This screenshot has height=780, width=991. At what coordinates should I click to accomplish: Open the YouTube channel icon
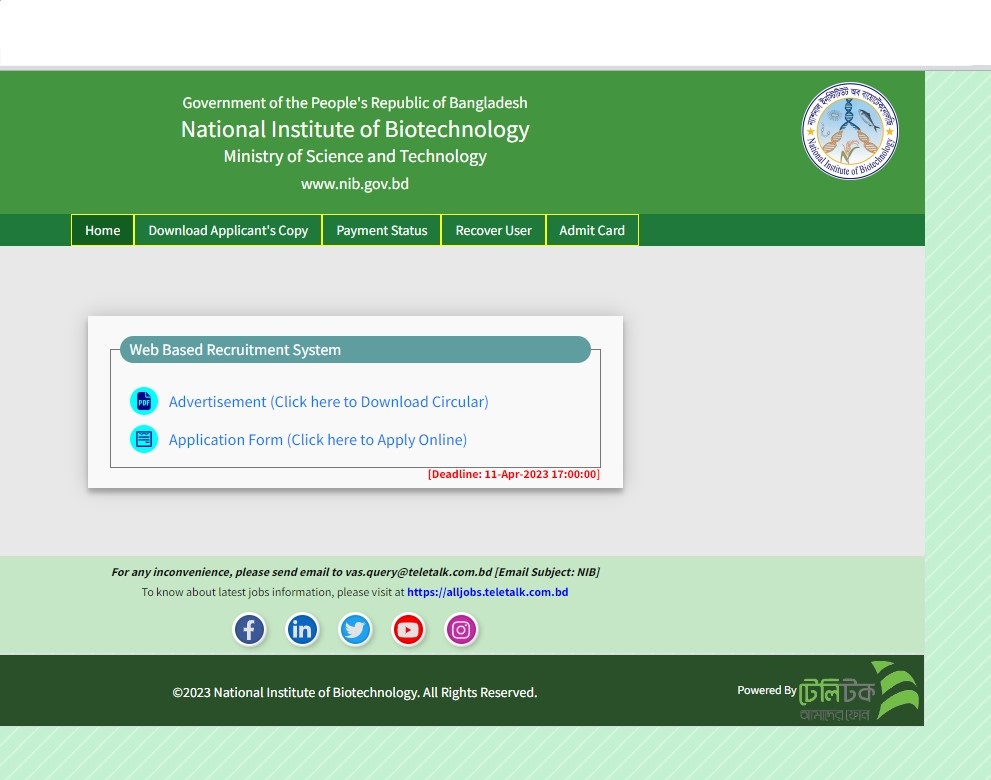point(408,630)
